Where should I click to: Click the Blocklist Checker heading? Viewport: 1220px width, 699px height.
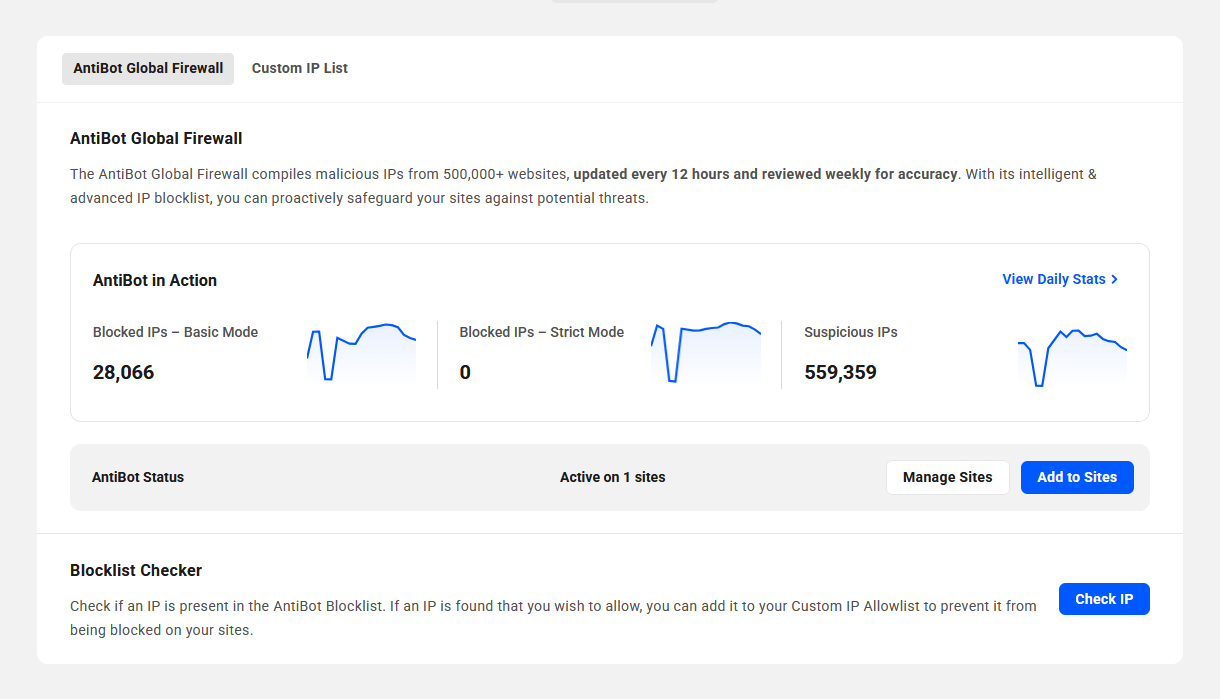click(x=136, y=570)
